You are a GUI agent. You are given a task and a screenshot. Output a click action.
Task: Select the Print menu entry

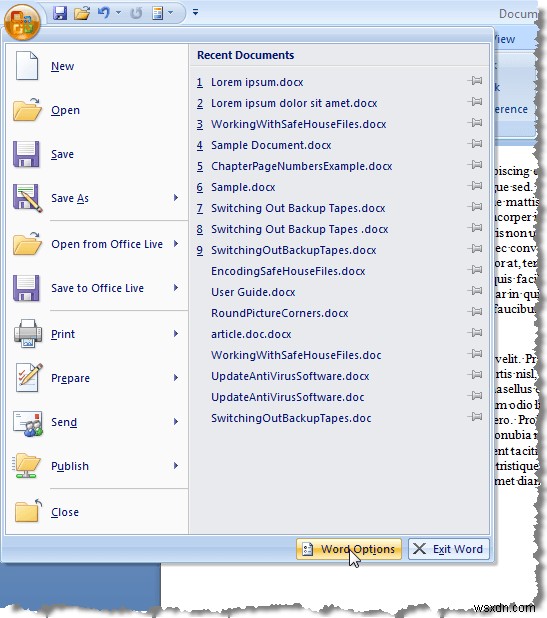pos(97,334)
